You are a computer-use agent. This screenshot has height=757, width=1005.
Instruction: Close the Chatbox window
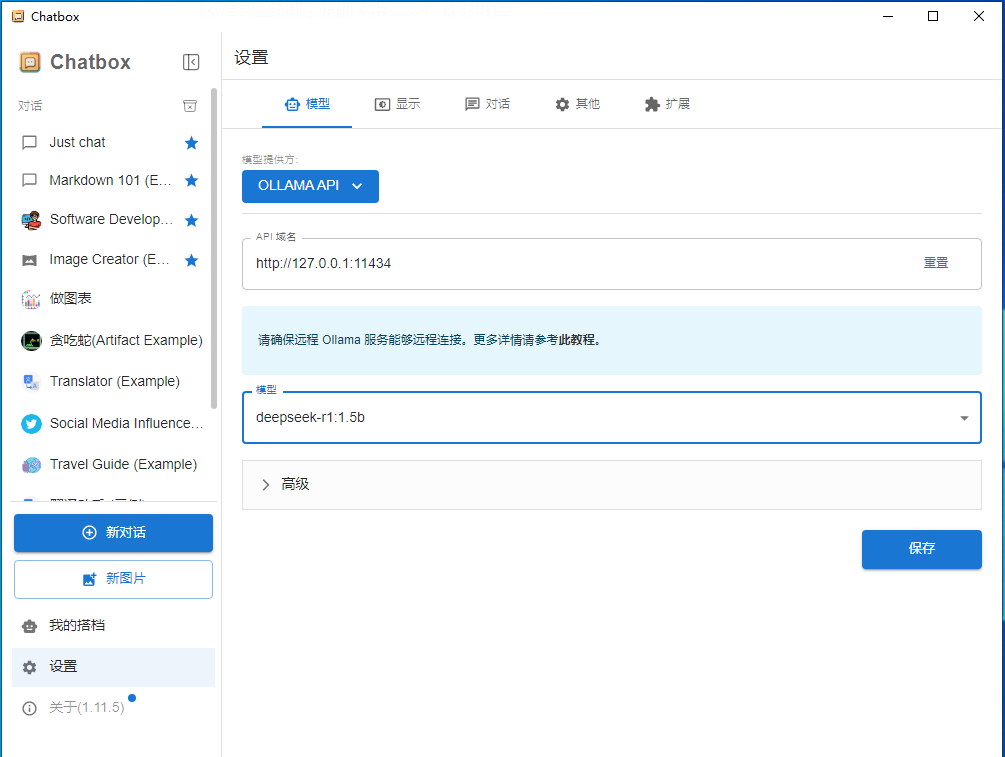[978, 16]
